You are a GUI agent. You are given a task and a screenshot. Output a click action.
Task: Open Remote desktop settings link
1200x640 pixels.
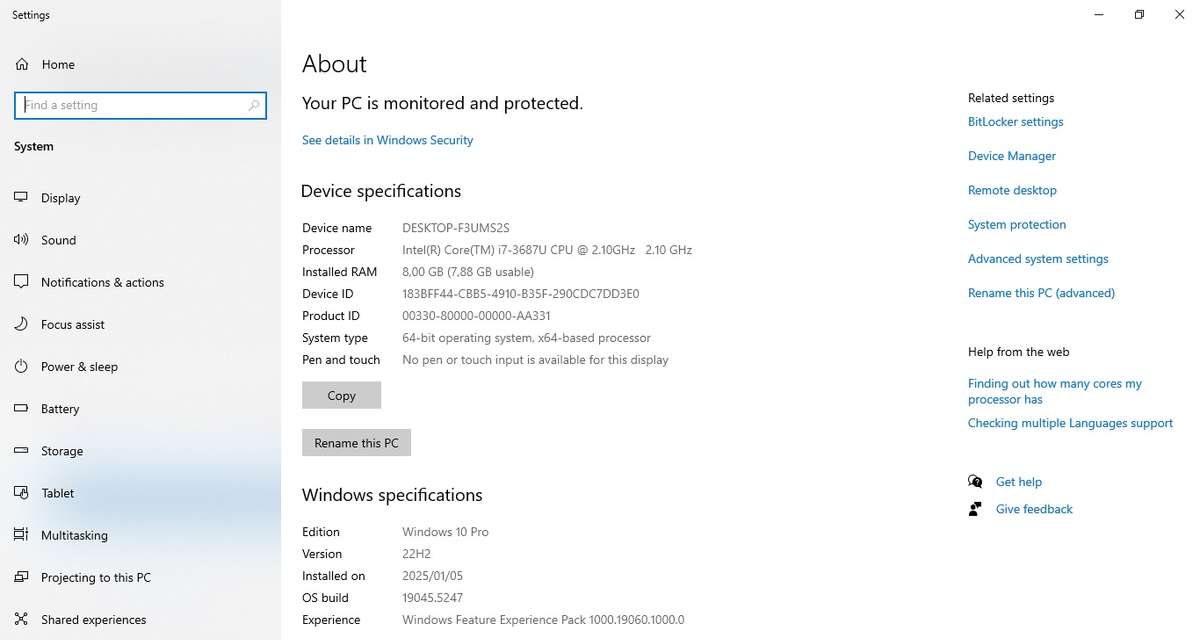coord(1012,190)
